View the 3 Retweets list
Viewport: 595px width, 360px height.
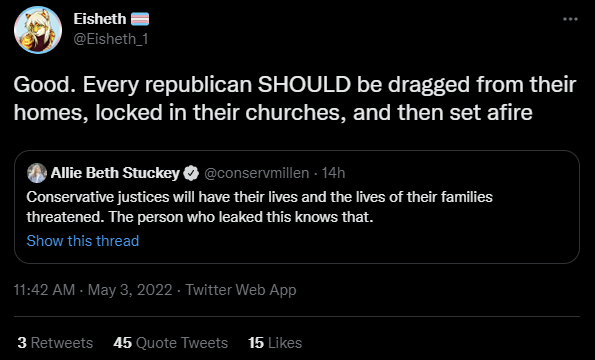tap(55, 343)
